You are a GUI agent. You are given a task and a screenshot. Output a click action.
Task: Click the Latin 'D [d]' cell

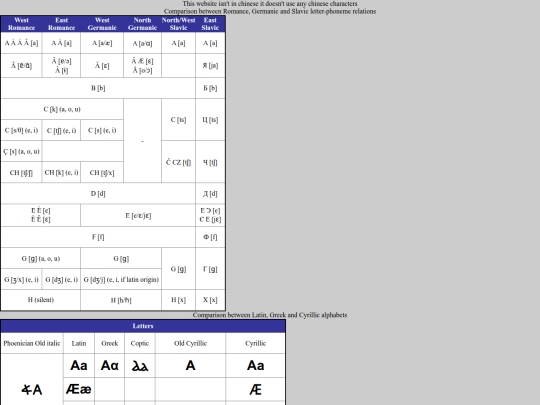click(98, 194)
